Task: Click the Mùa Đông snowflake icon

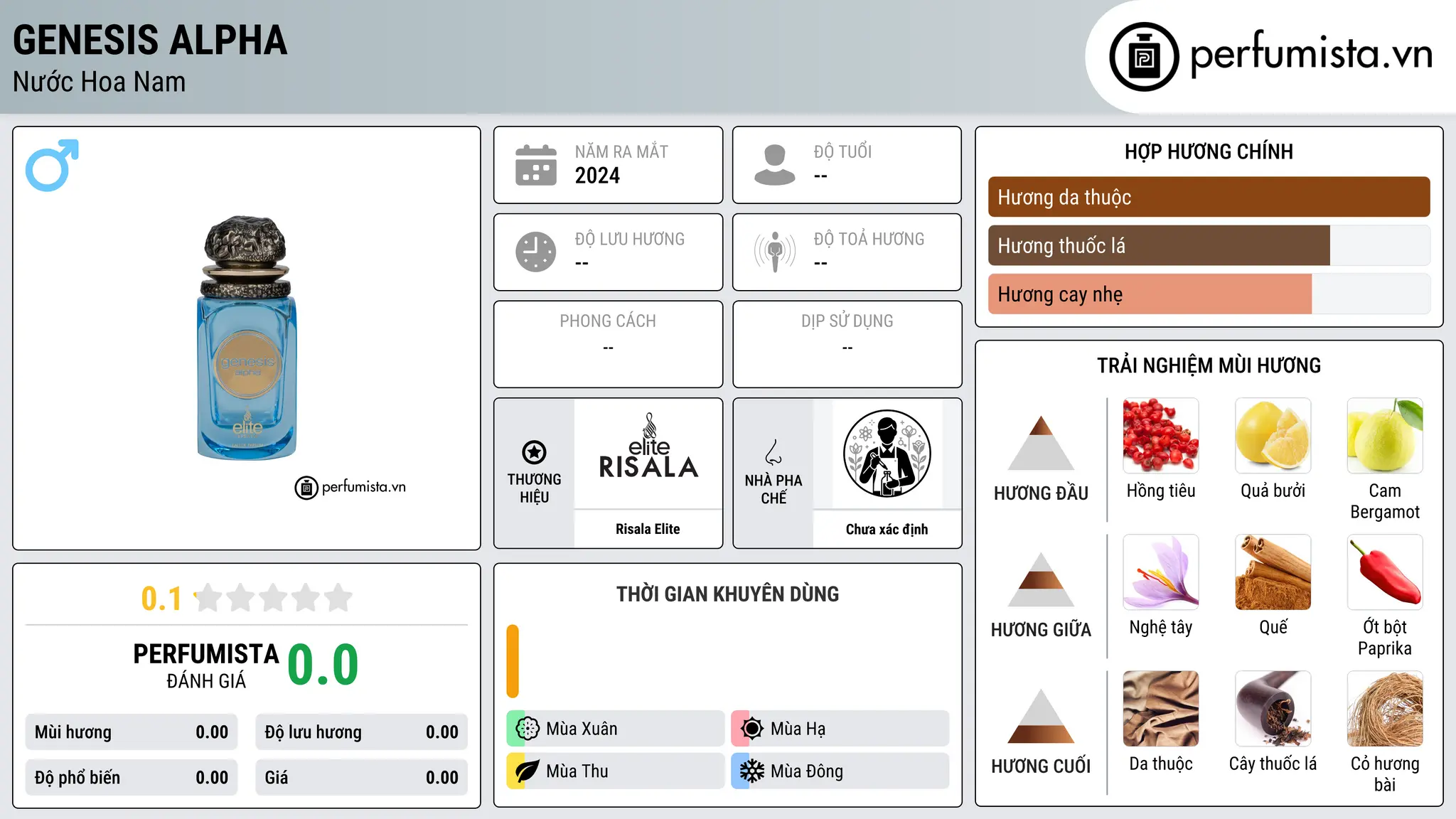Action: tap(752, 771)
